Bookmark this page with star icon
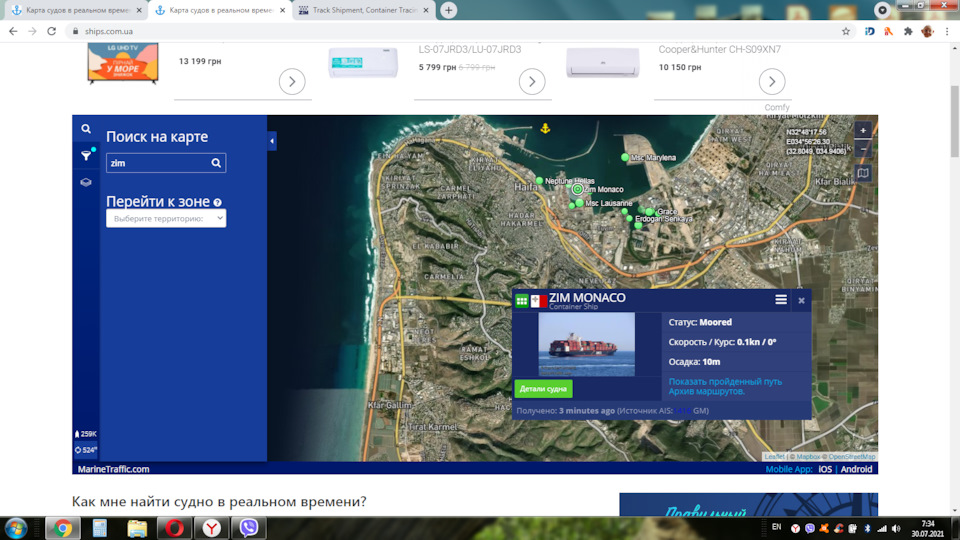Viewport: 960px width, 540px height. (846, 31)
